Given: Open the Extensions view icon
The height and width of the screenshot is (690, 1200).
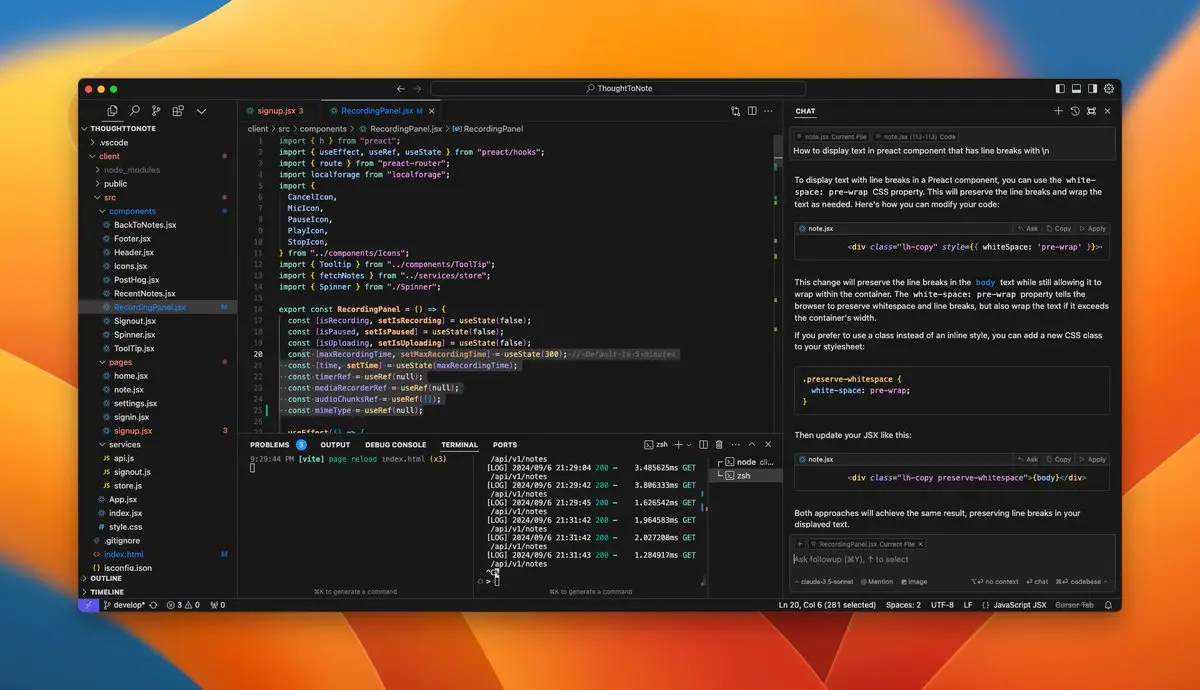Looking at the screenshot, I should [178, 111].
